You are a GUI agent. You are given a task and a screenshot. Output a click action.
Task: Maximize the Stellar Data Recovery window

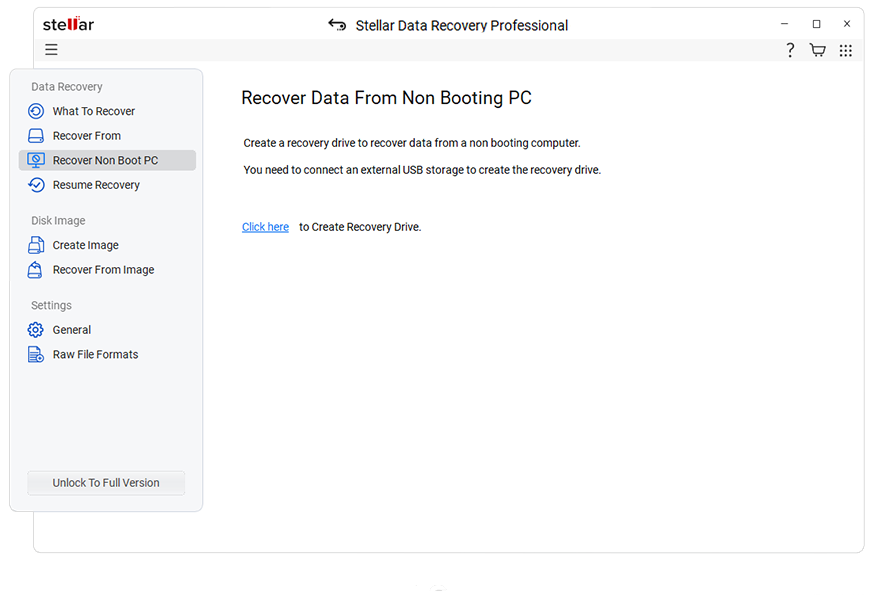816,24
